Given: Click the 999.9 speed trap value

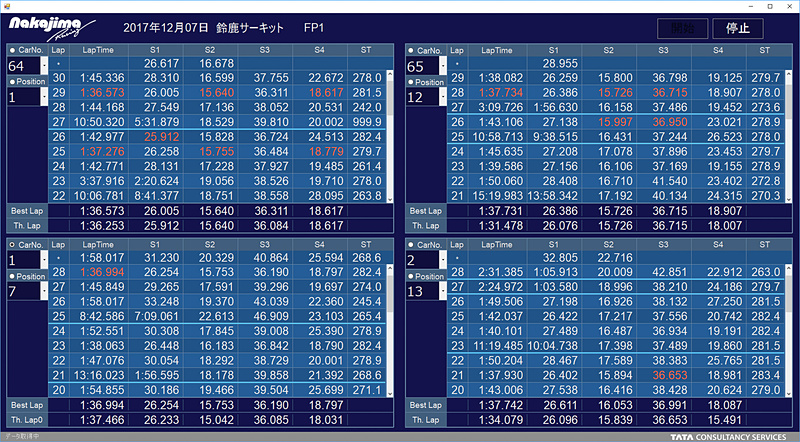Looking at the screenshot, I should (367, 122).
